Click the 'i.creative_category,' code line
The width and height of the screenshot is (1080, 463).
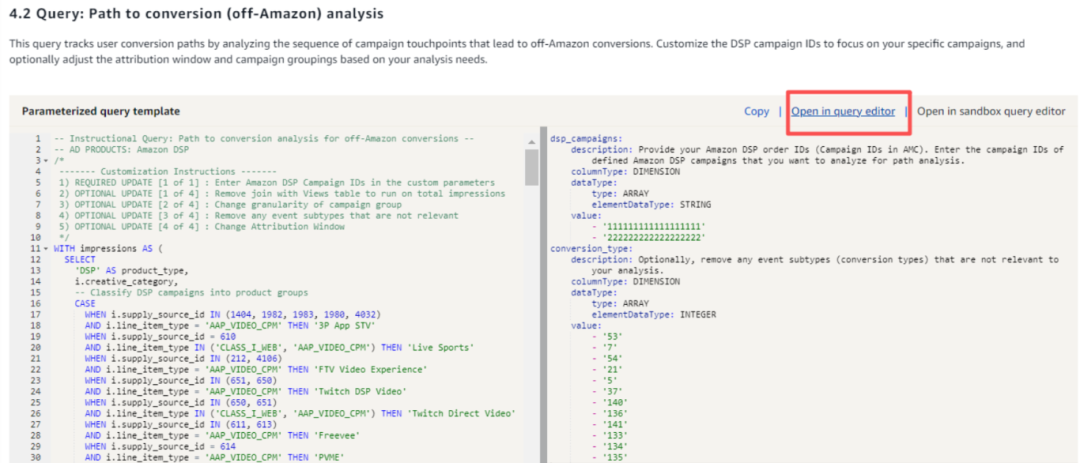(x=127, y=282)
